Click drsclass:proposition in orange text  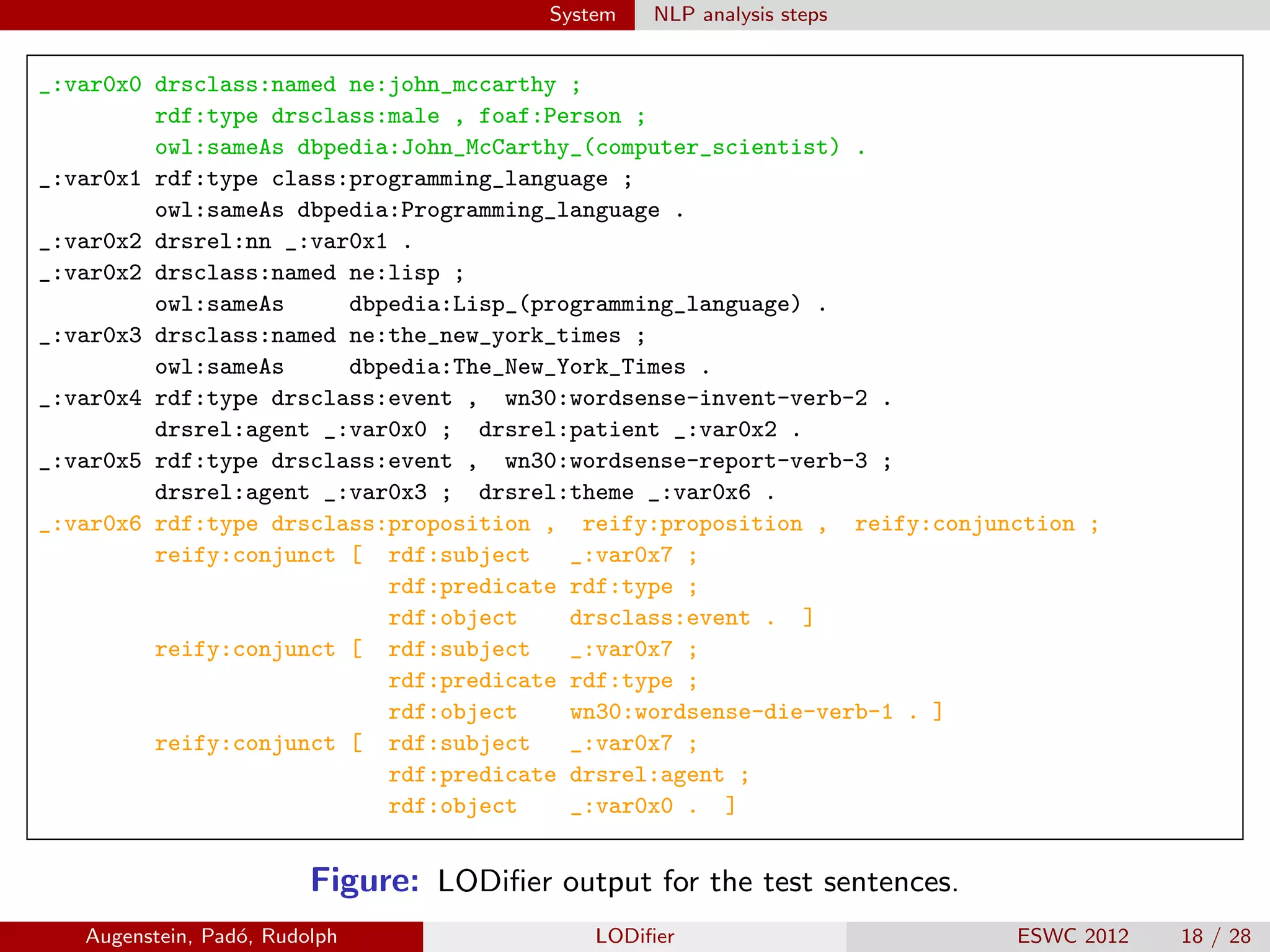pyautogui.click(x=401, y=524)
